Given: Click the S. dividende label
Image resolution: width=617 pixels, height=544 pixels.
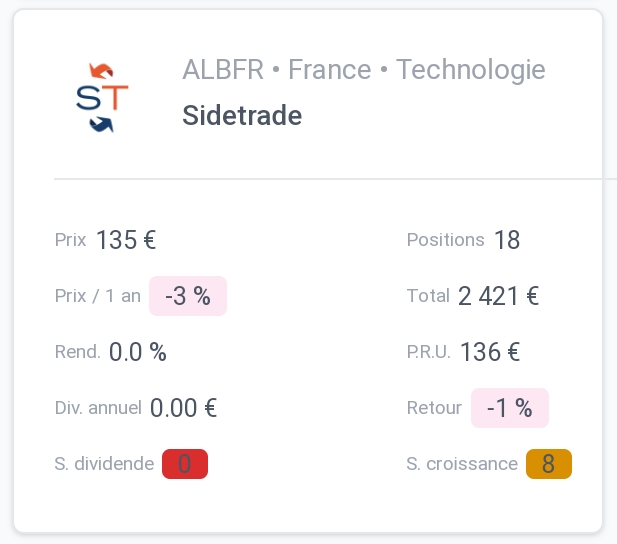Looking at the screenshot, I should [x=104, y=464].
